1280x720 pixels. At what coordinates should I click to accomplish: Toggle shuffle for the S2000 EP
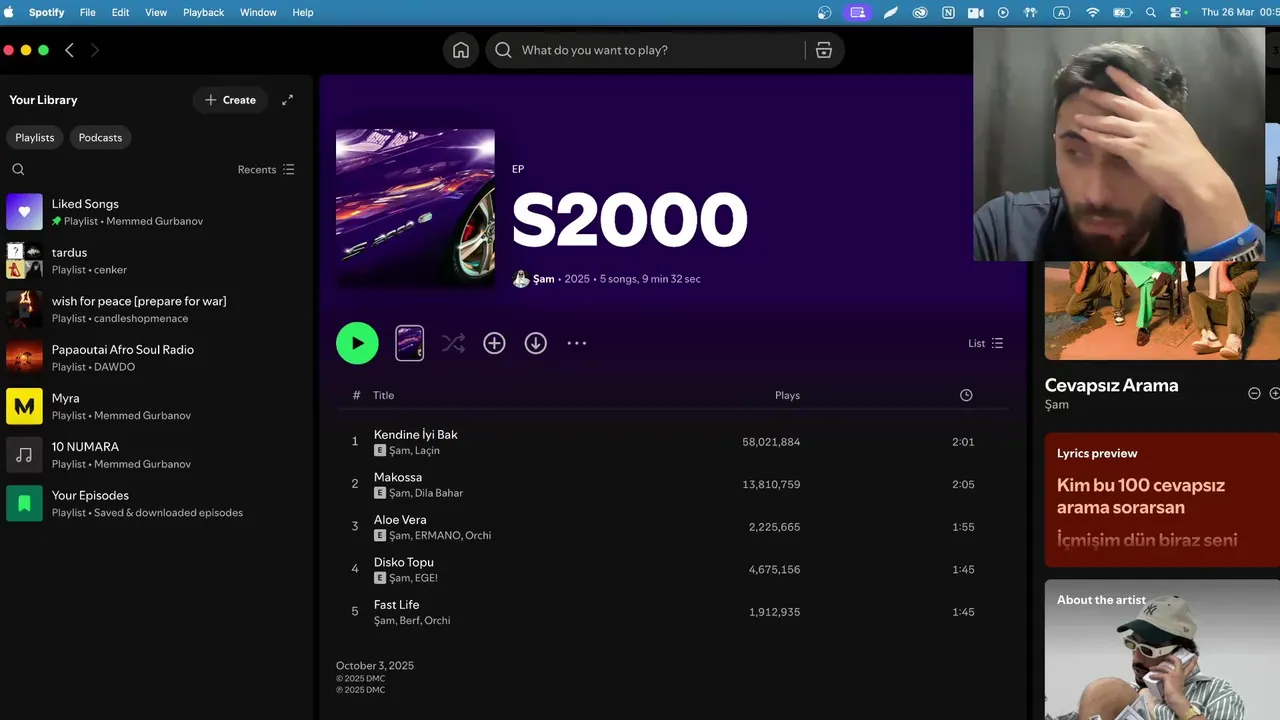tap(453, 343)
